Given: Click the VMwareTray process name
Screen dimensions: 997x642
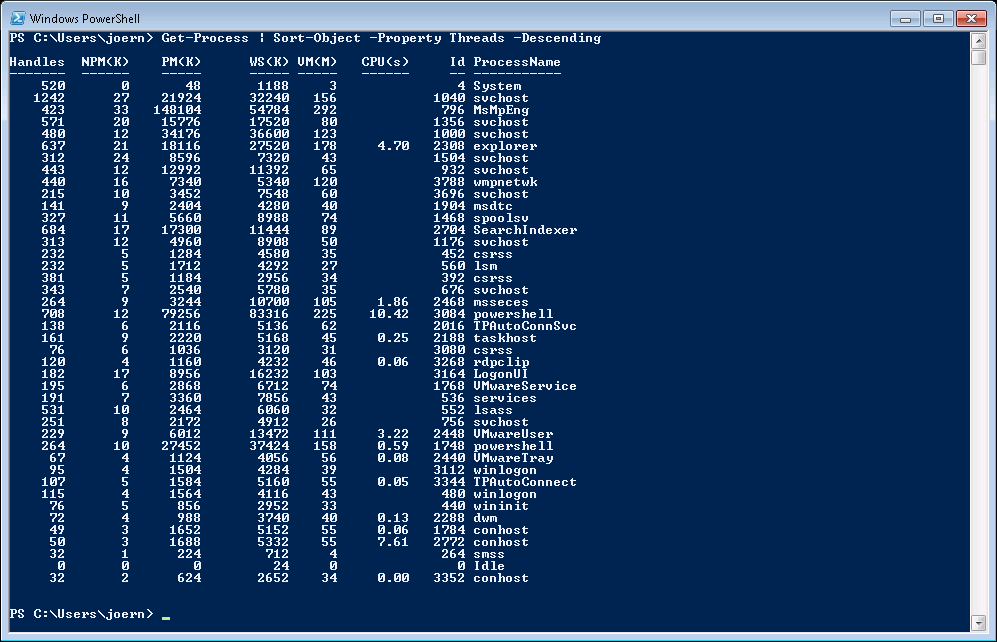Looking at the screenshot, I should 513,458.
